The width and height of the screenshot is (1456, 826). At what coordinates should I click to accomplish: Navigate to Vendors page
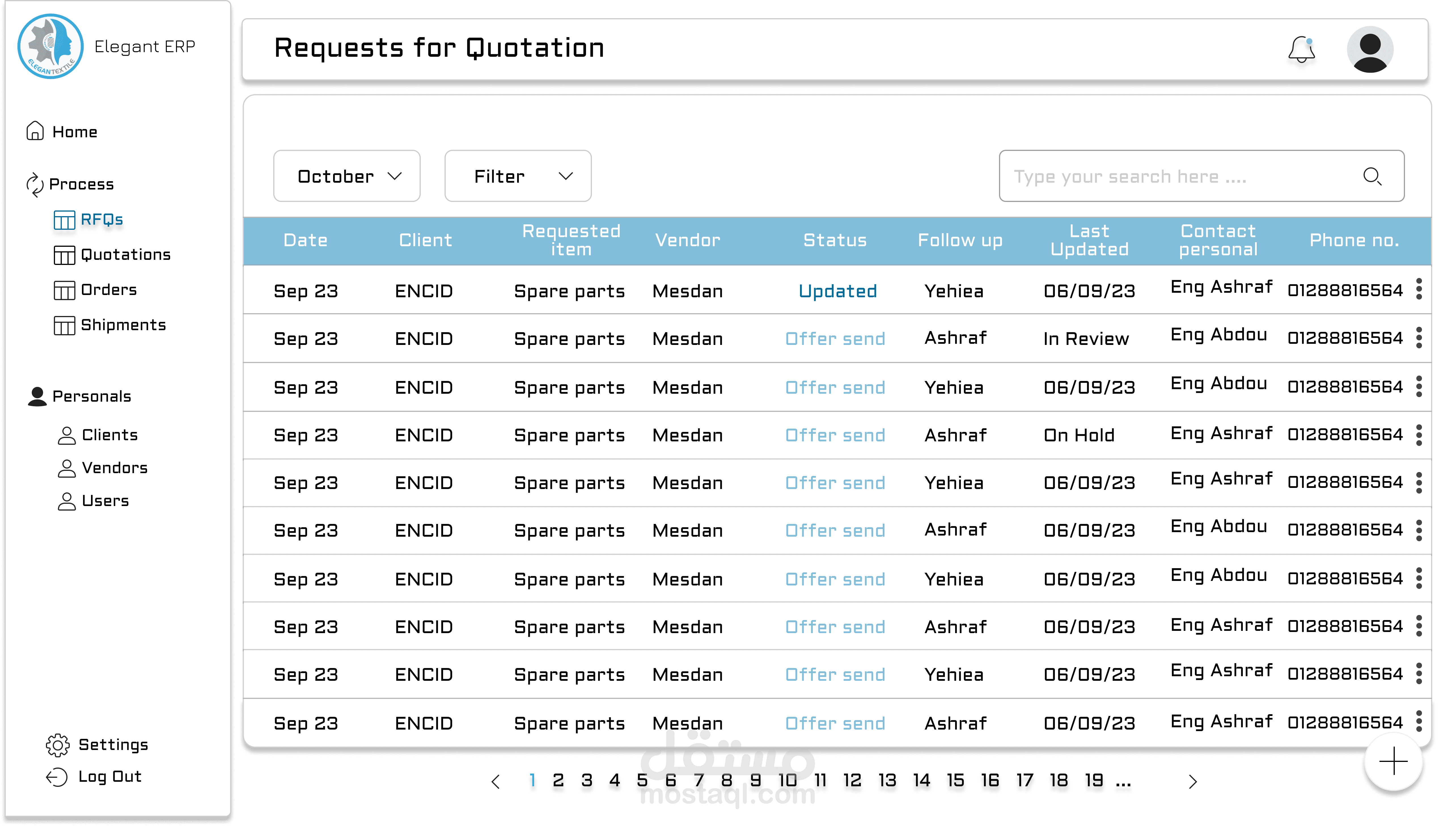(x=114, y=468)
